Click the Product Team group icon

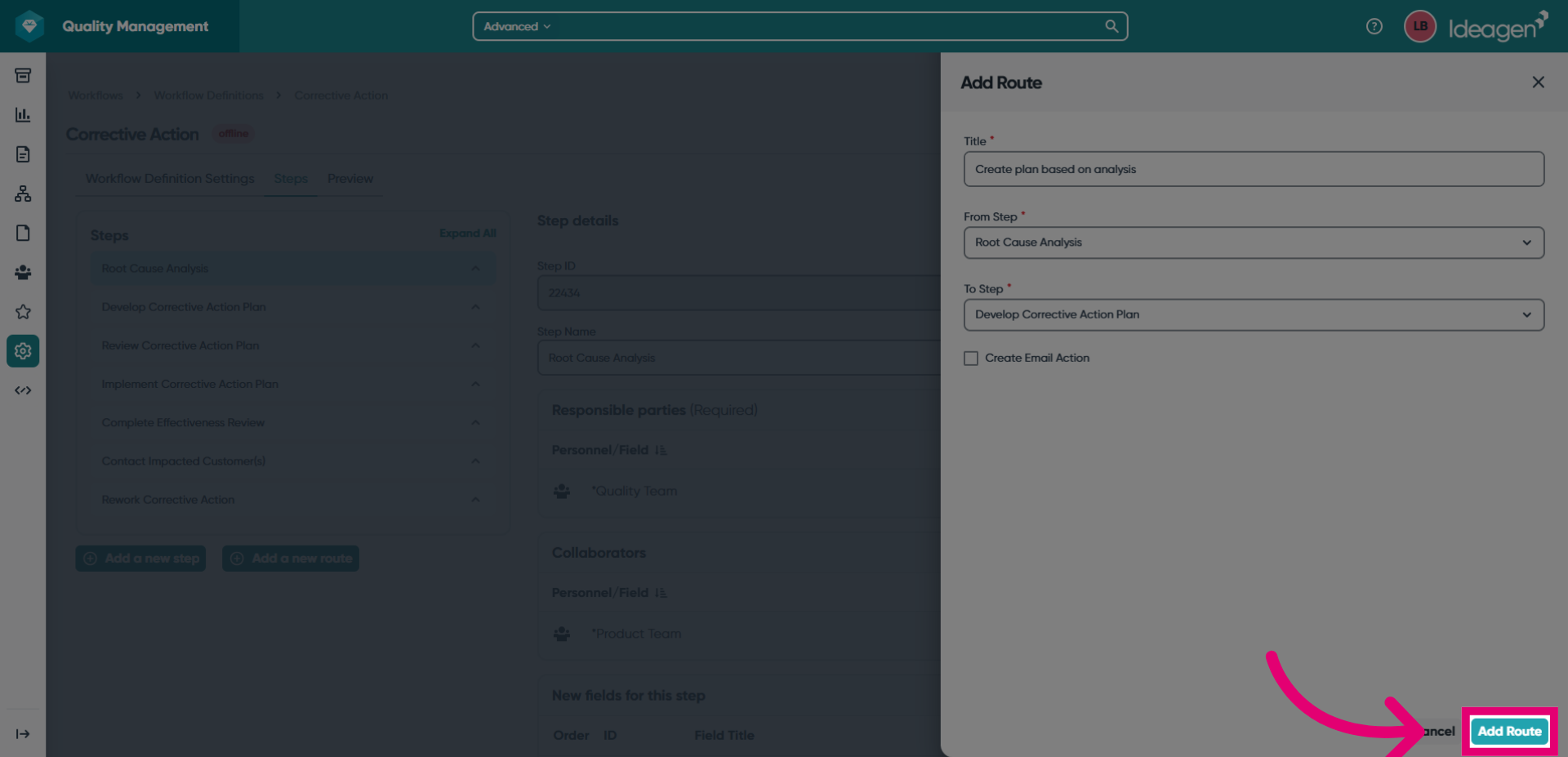pos(562,634)
